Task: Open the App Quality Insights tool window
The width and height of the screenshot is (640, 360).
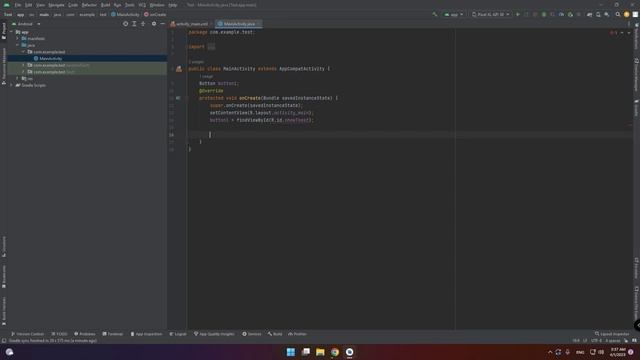Action: (214, 334)
